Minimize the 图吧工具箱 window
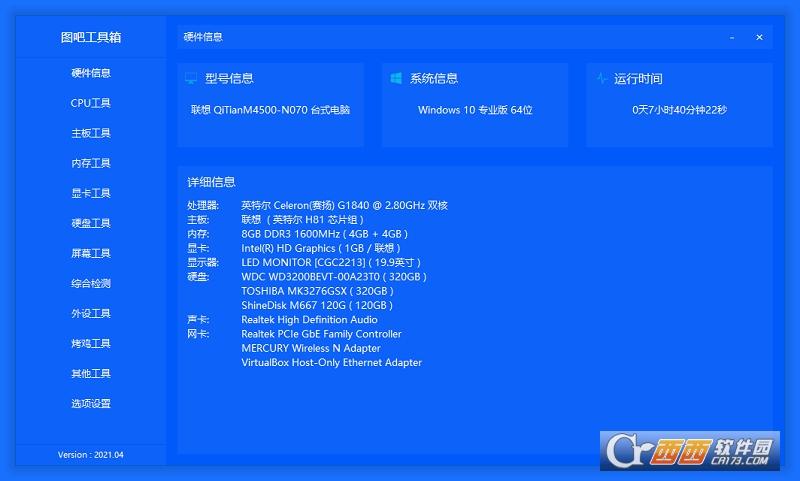Image resolution: width=800 pixels, height=481 pixels. [732, 37]
